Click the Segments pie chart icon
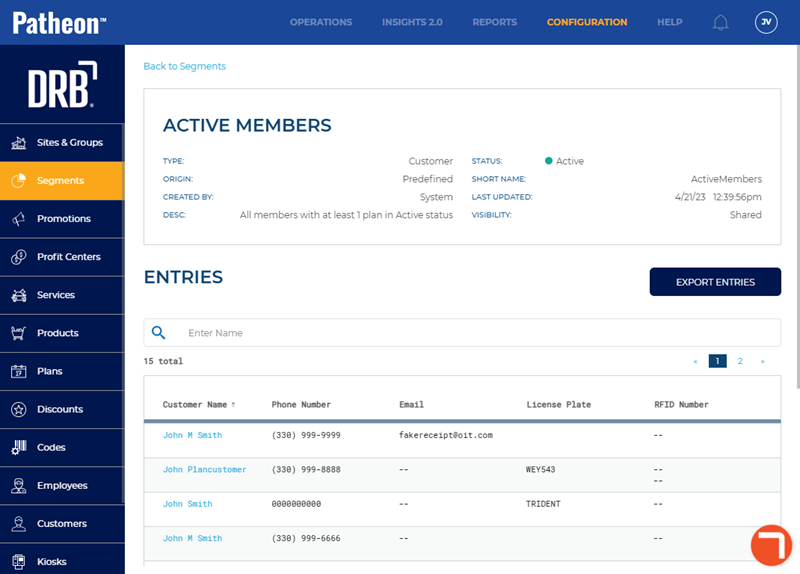 (19, 181)
